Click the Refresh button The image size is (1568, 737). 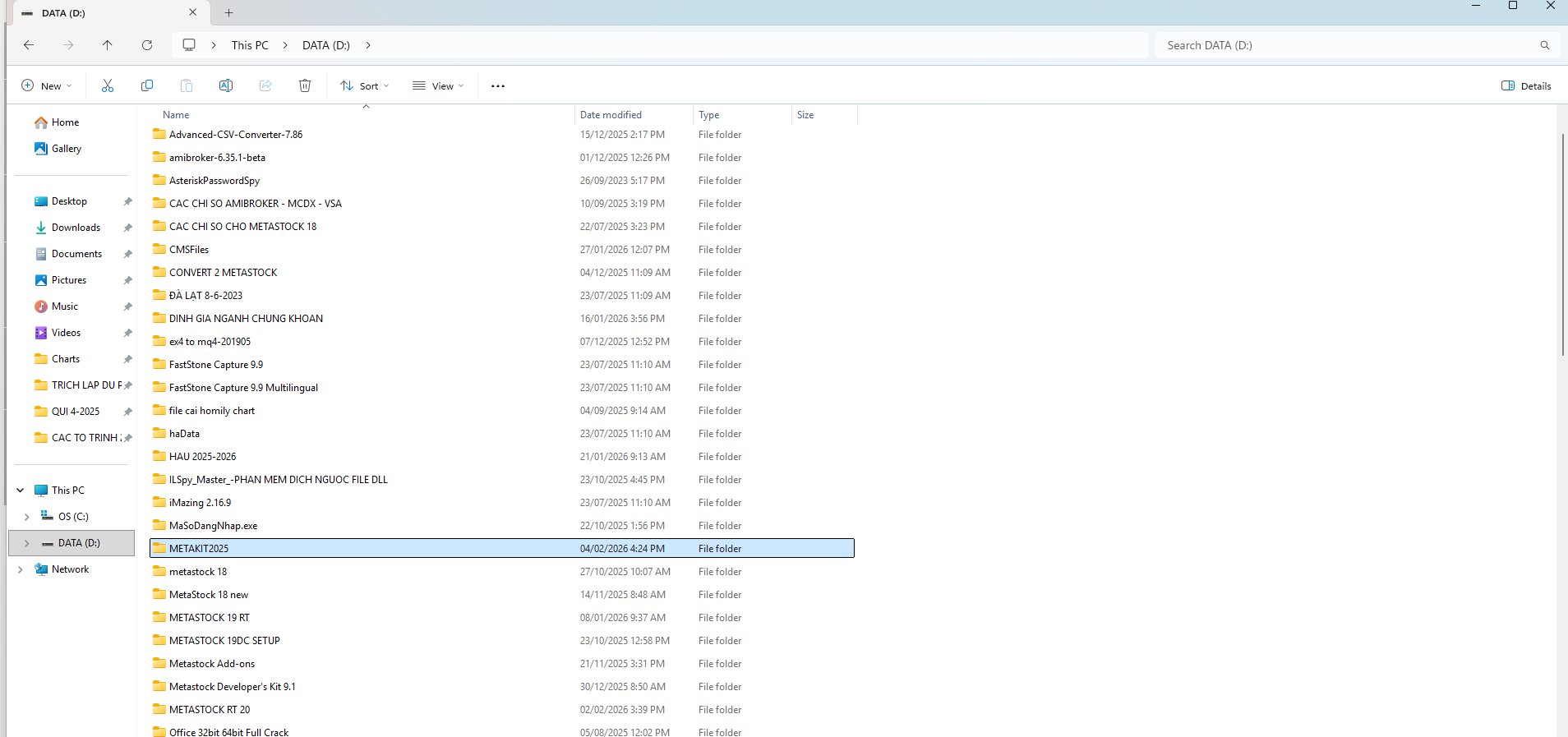coord(147,45)
